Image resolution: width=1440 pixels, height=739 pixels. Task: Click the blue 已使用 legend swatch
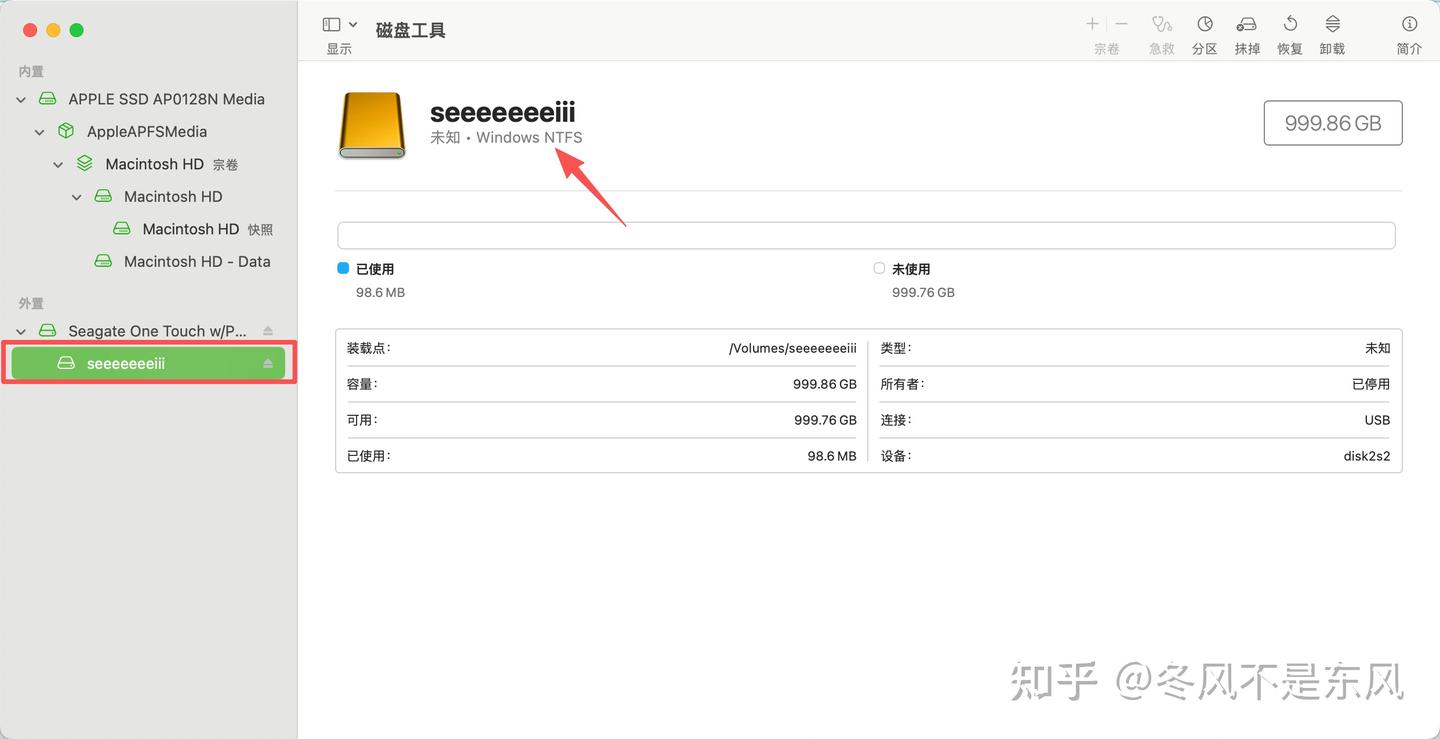point(343,268)
